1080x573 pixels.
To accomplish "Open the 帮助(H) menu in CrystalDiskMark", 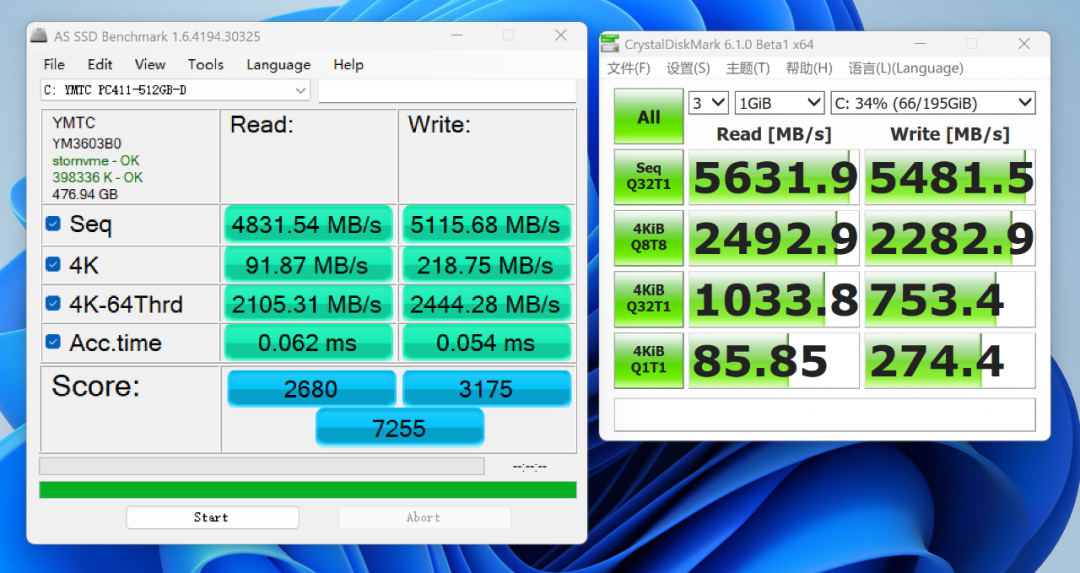I will (x=809, y=68).
